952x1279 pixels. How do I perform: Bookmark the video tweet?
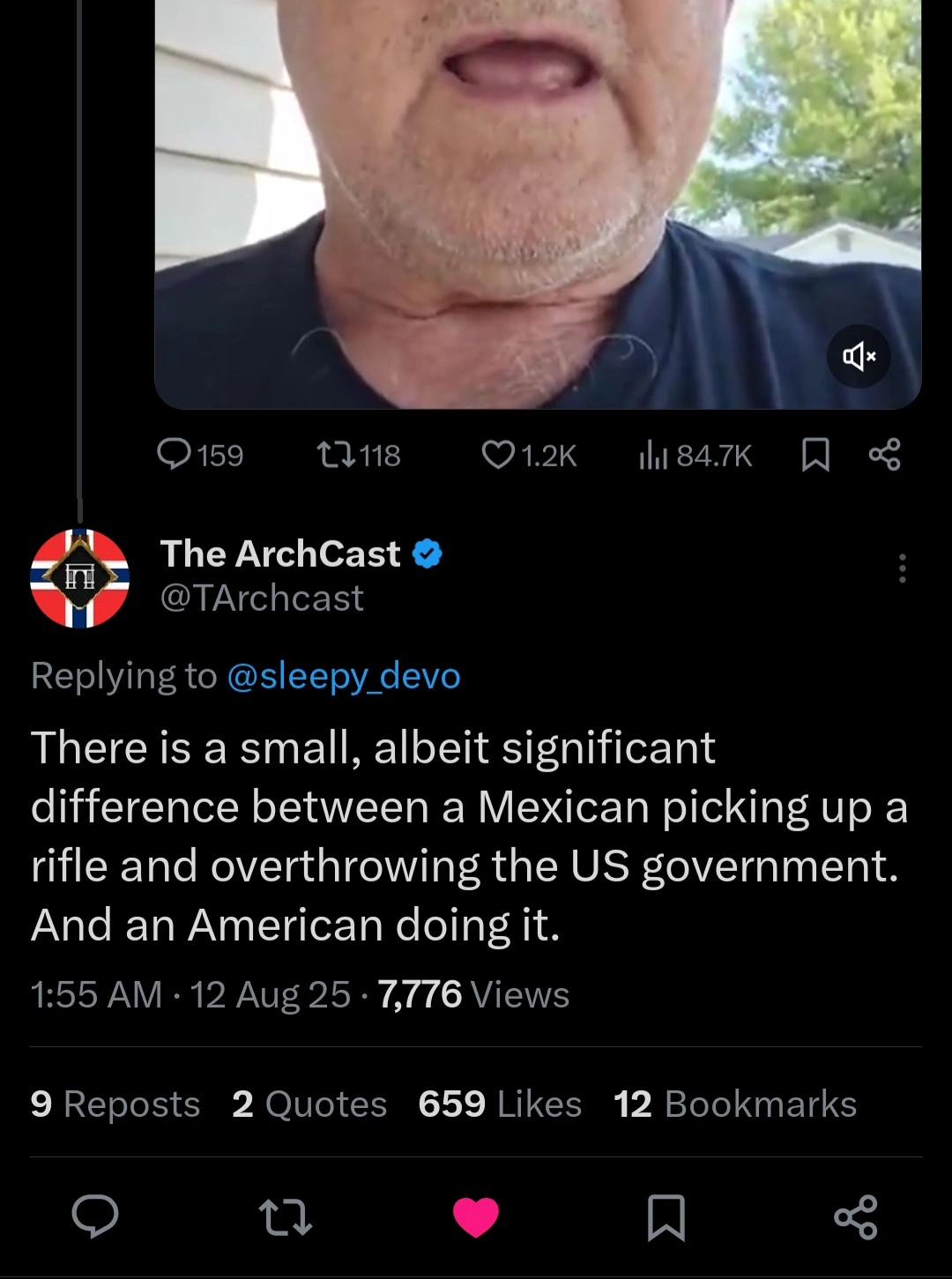point(815,455)
